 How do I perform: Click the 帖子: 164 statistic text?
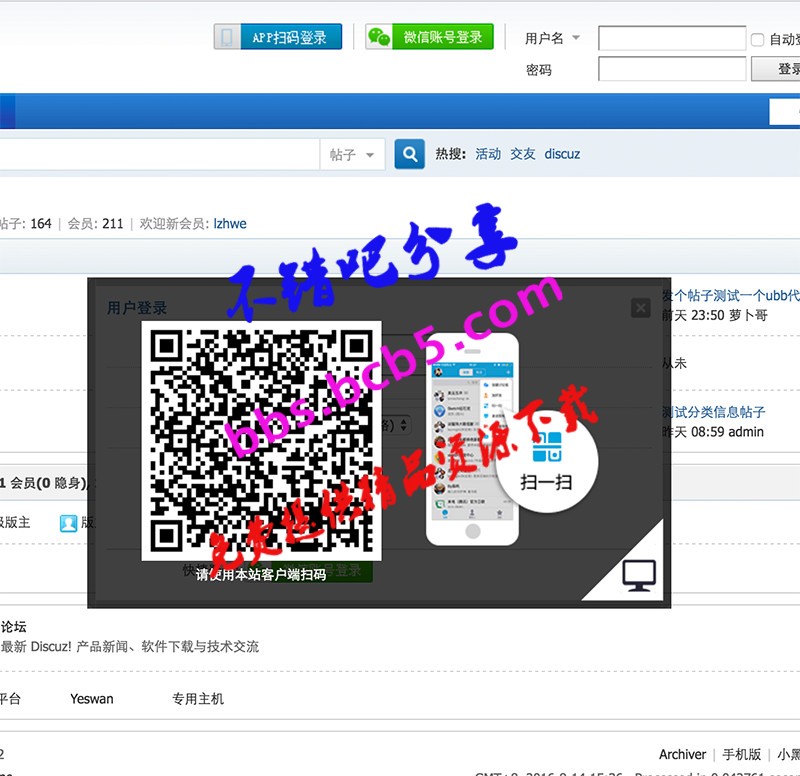26,223
